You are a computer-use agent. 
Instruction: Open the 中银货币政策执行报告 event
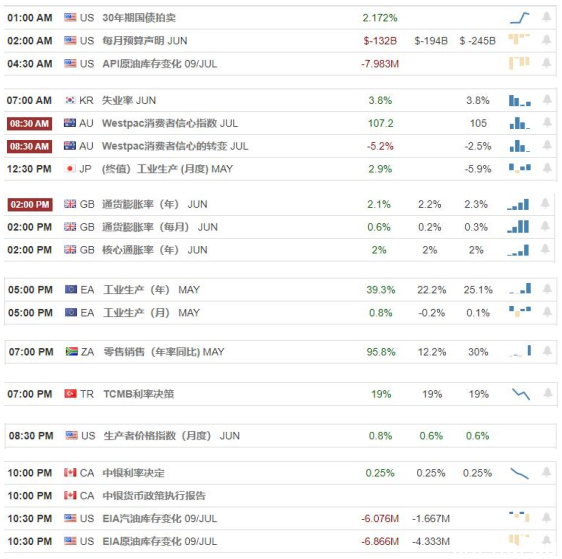154,496
